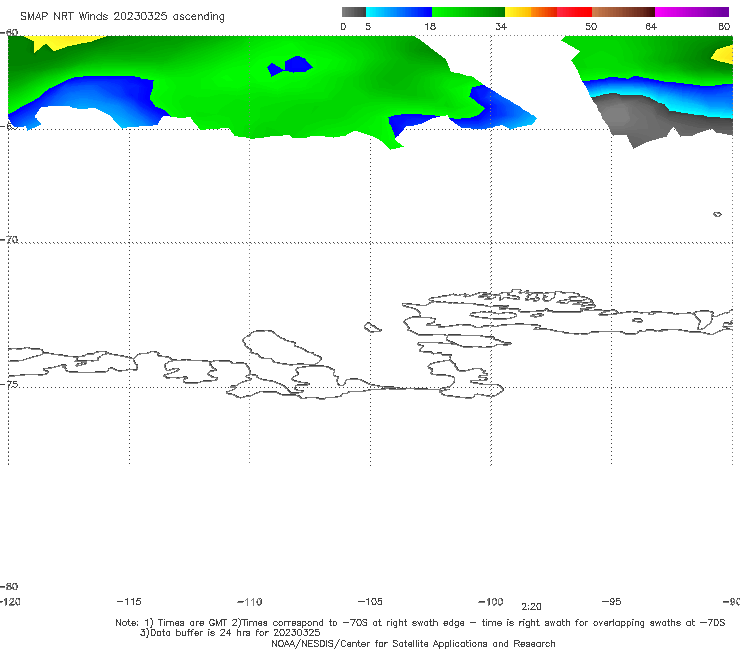
Task: Click the longitude label -115
Action: [x=129, y=602]
